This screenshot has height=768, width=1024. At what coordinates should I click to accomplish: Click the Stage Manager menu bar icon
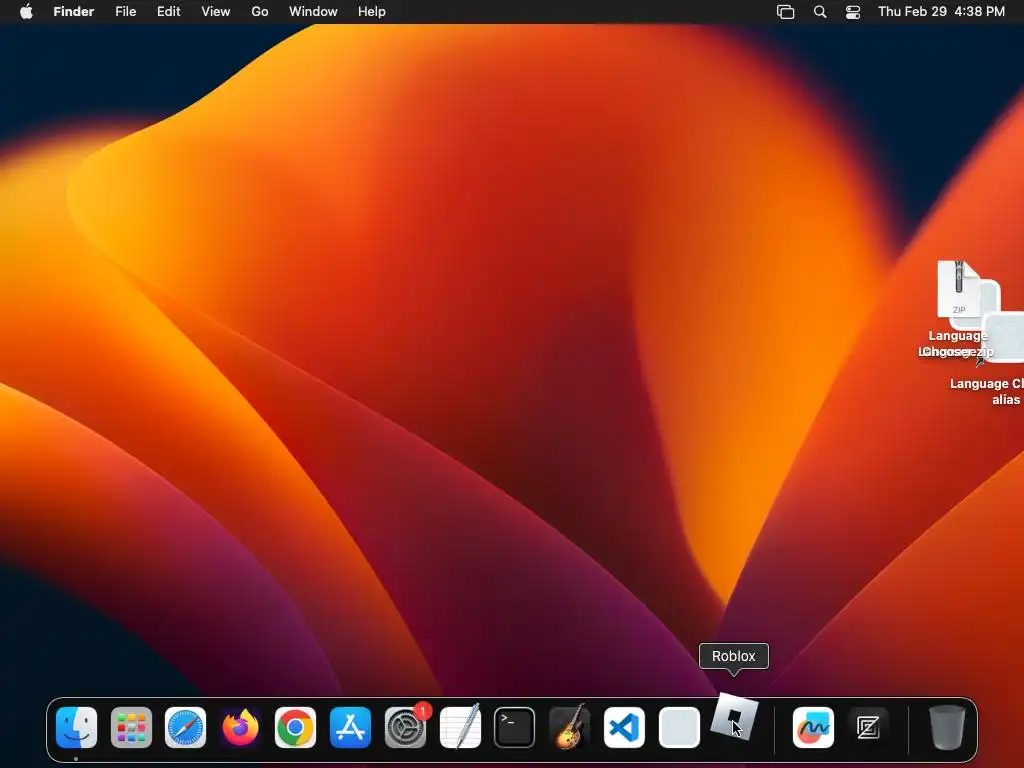[786, 12]
